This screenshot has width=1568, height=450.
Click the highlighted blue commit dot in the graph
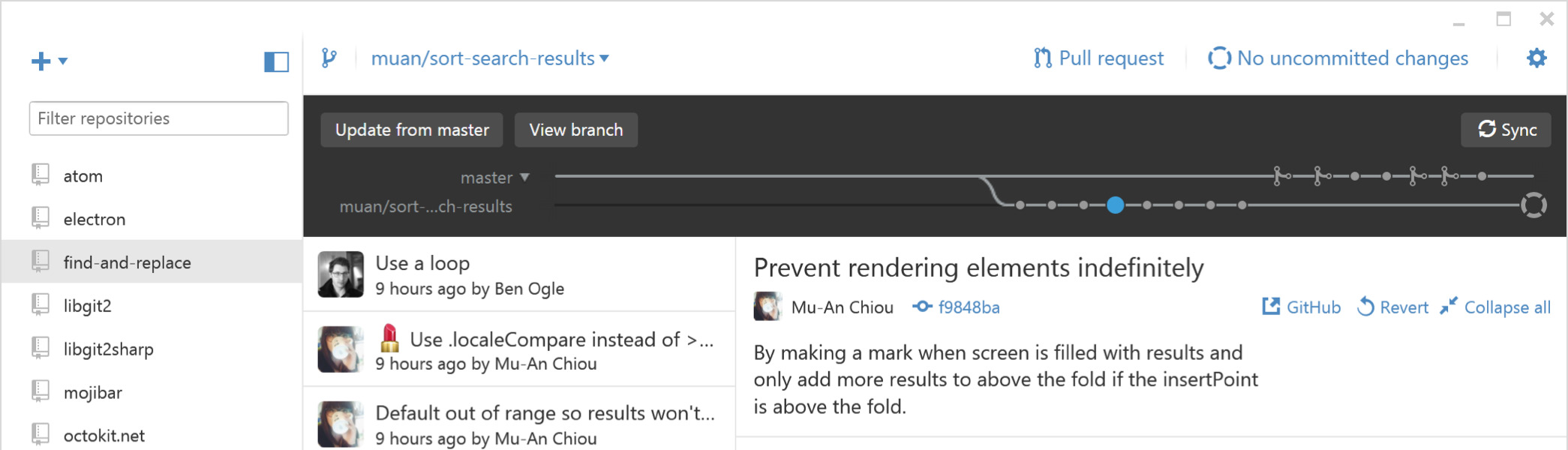pyautogui.click(x=1116, y=205)
